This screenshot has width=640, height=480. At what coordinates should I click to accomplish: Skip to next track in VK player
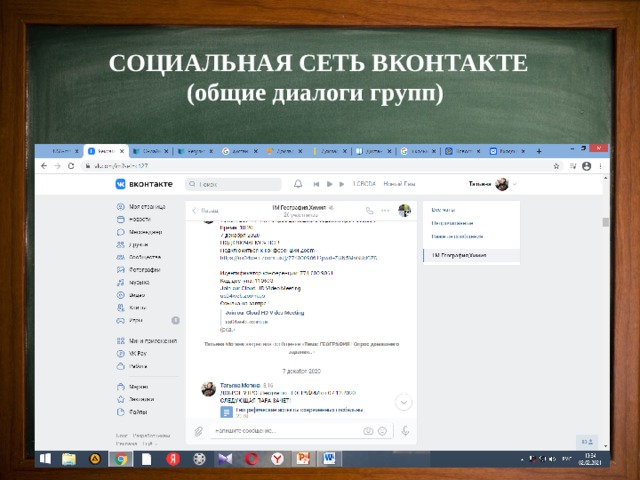point(342,184)
